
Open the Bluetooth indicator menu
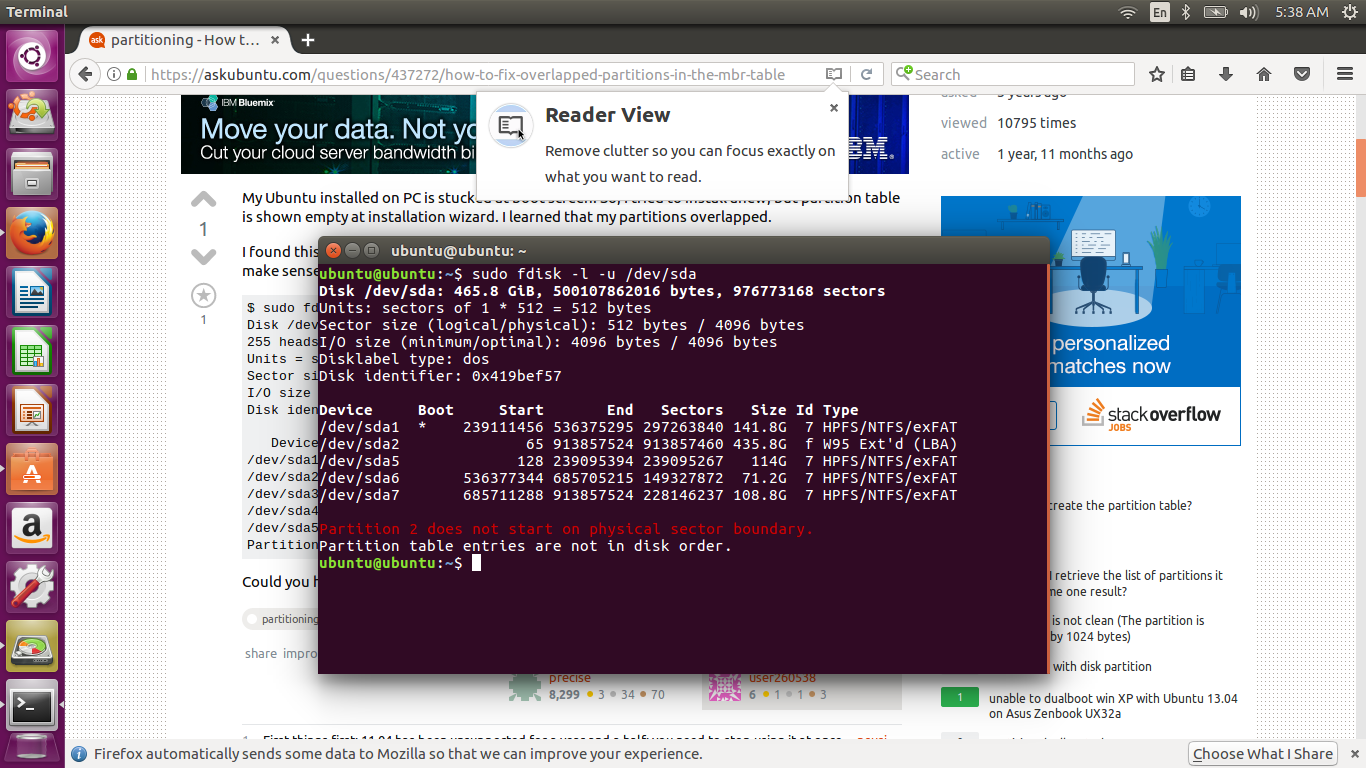coord(1186,12)
